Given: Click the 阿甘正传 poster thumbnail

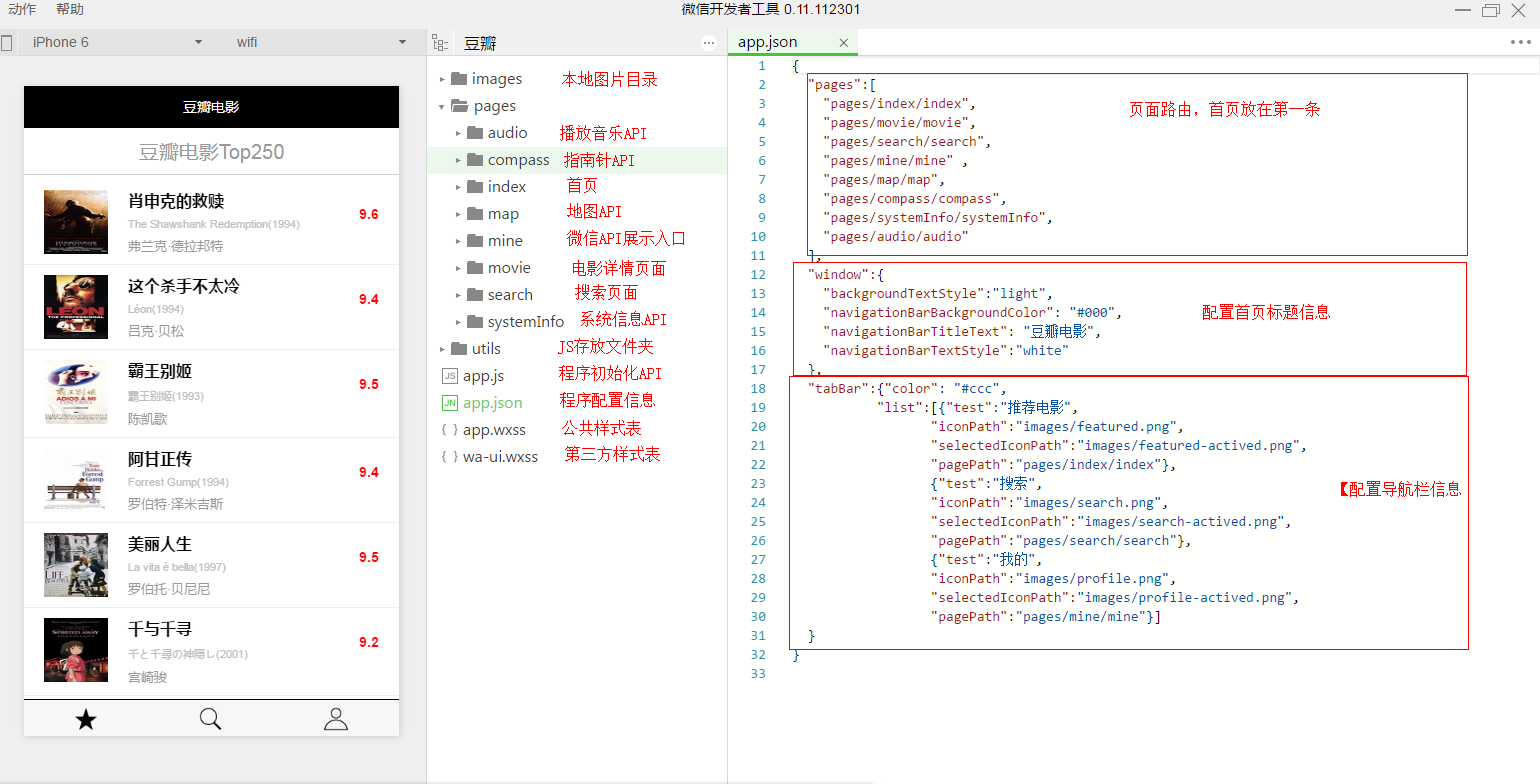Looking at the screenshot, I should (76, 479).
